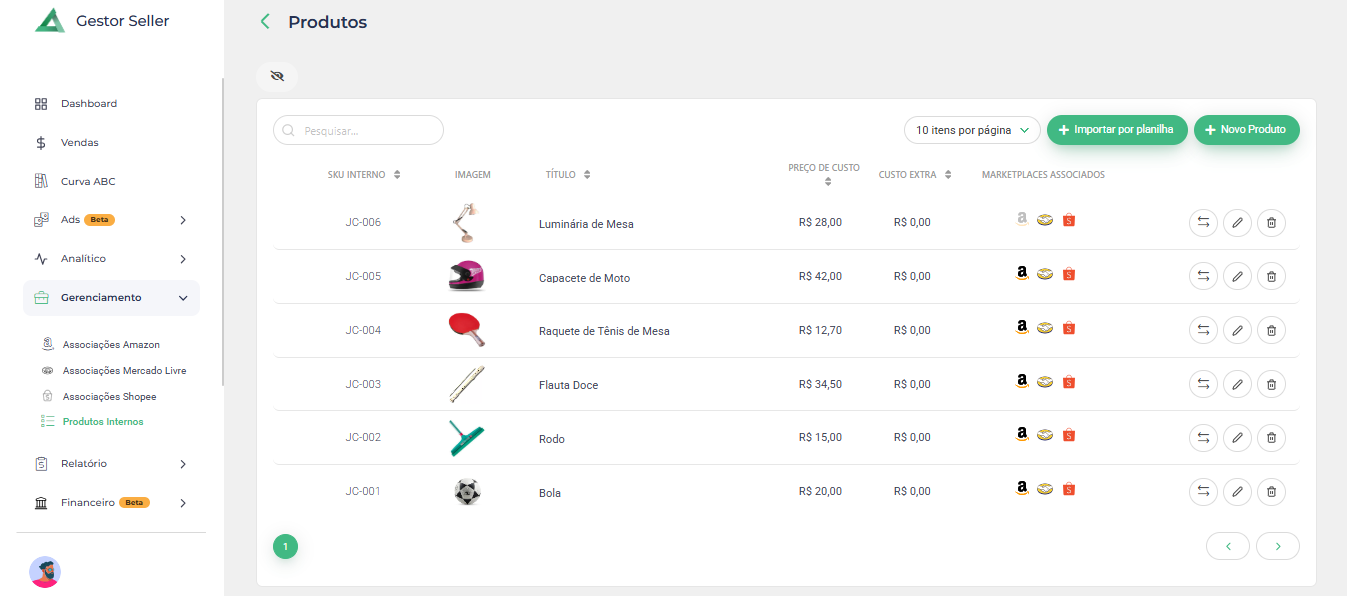This screenshot has height=596, width=1347.
Task: Open Dashboard from the sidebar
Action: coord(88,104)
